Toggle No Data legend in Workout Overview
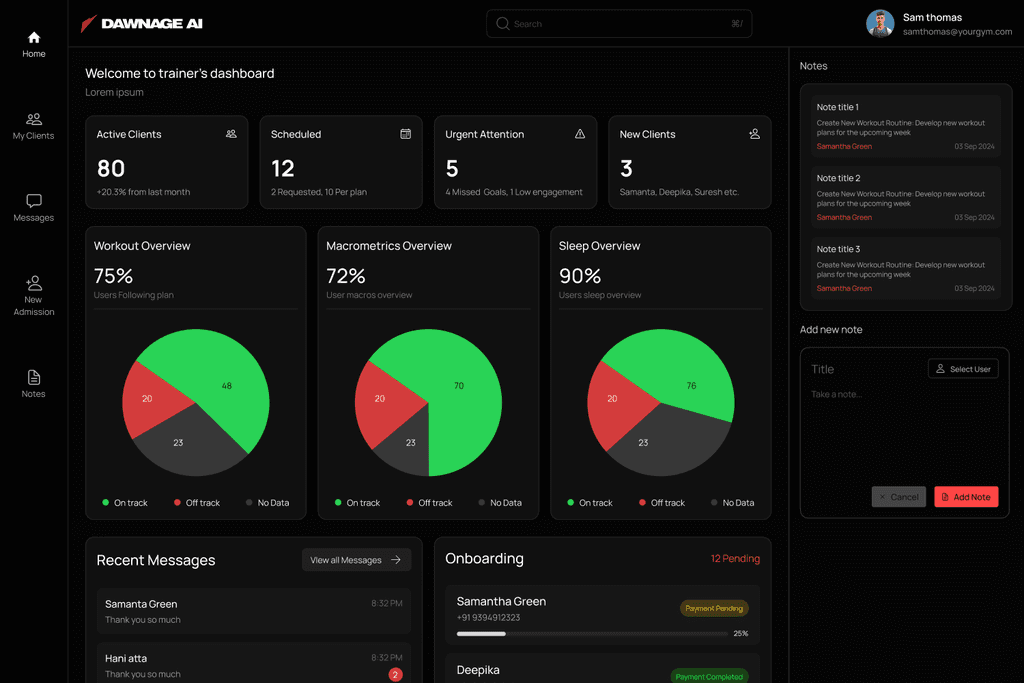This screenshot has height=683, width=1024. [267, 503]
